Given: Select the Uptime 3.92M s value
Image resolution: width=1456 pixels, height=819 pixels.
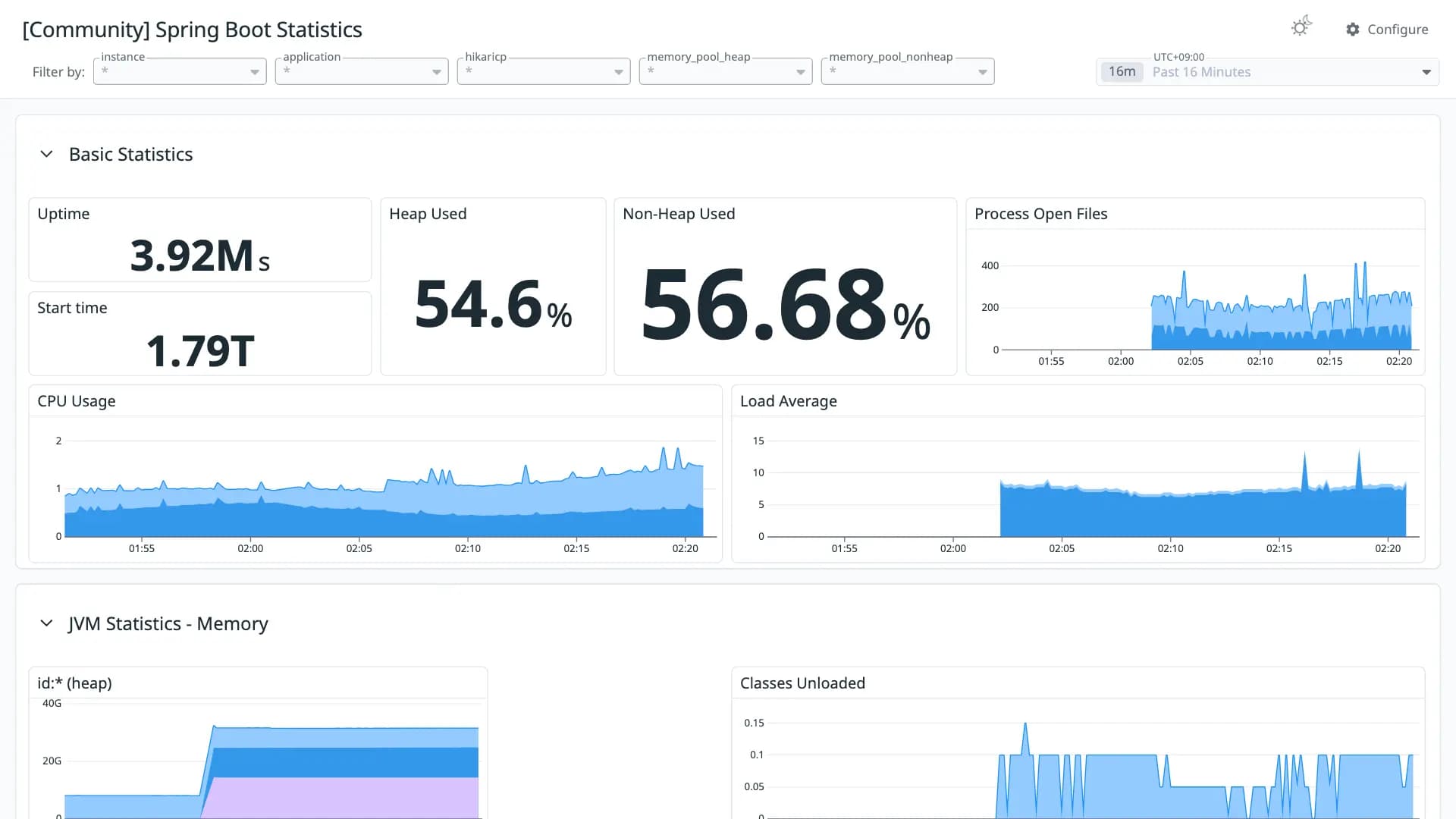Looking at the screenshot, I should click(x=200, y=255).
